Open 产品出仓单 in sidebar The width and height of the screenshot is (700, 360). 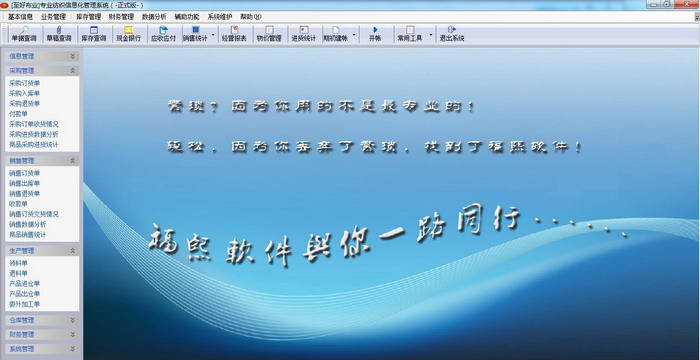(25, 294)
